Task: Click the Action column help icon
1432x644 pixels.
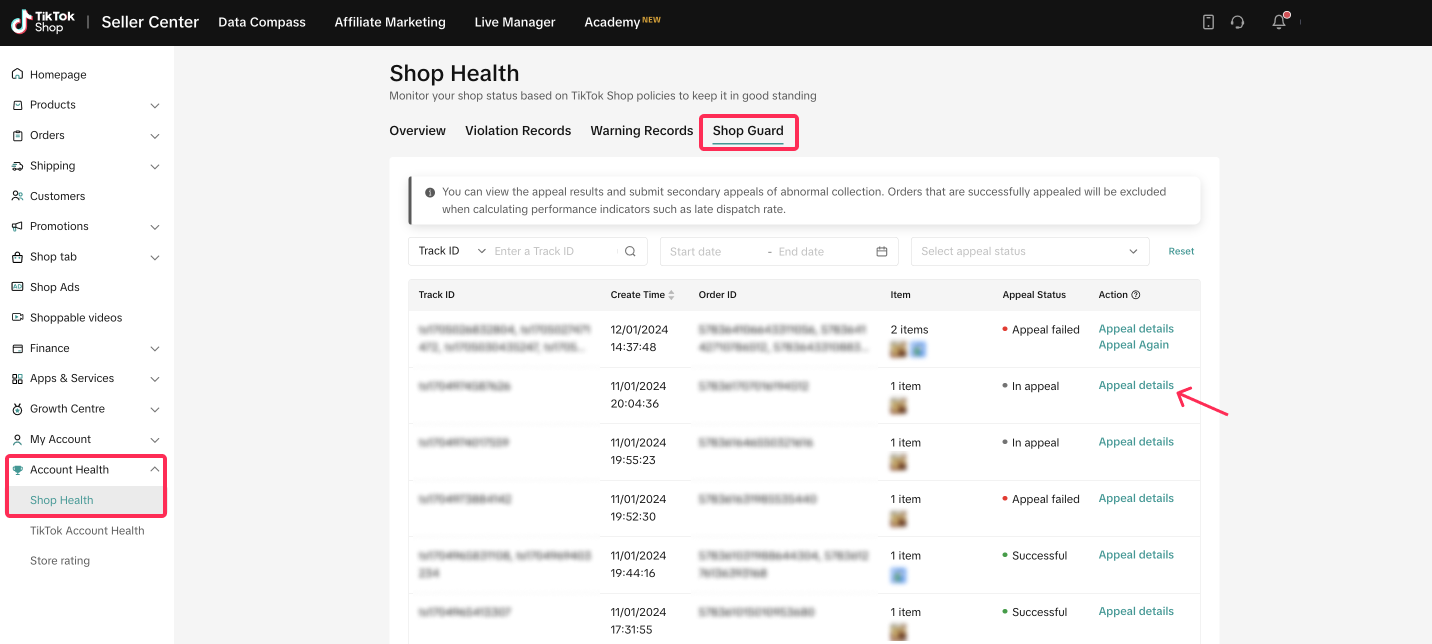Action: 1136,295
